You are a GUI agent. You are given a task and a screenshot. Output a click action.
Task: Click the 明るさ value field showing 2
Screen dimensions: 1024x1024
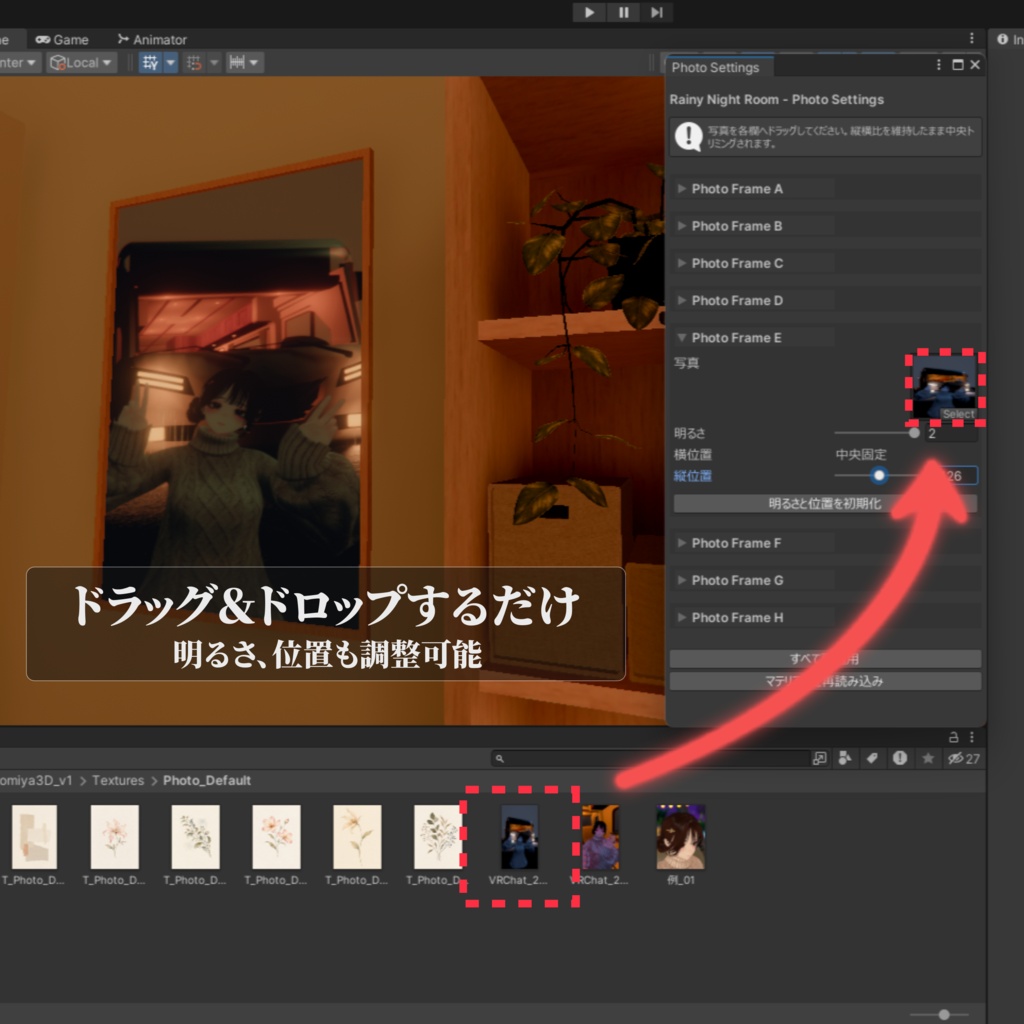tap(951, 433)
